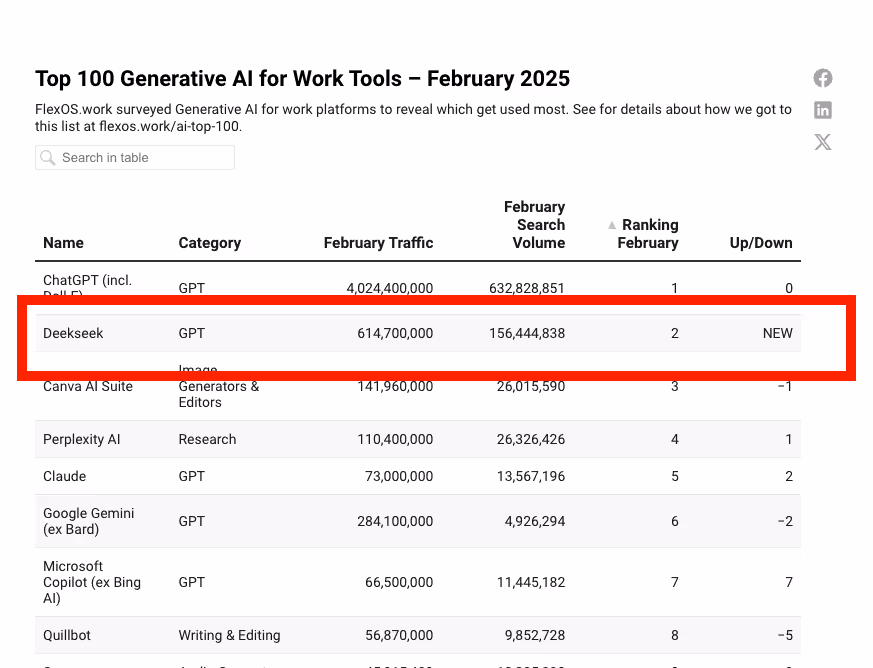Select the Deekseek row name
The height and width of the screenshot is (668, 873).
[x=73, y=333]
